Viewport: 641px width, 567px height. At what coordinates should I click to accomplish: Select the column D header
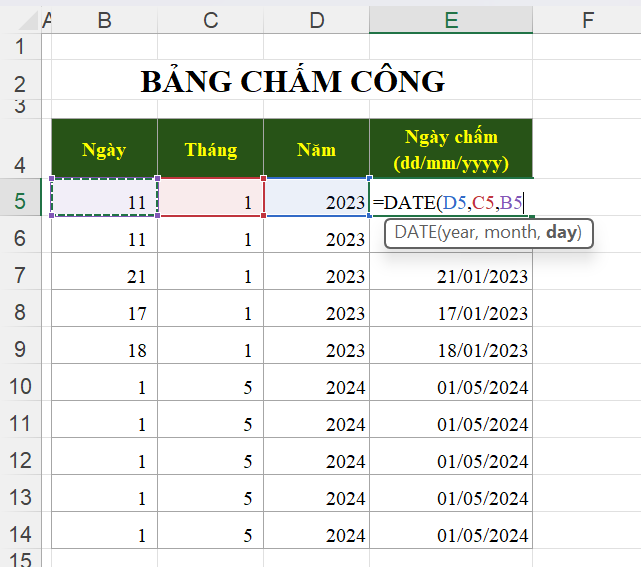point(316,19)
